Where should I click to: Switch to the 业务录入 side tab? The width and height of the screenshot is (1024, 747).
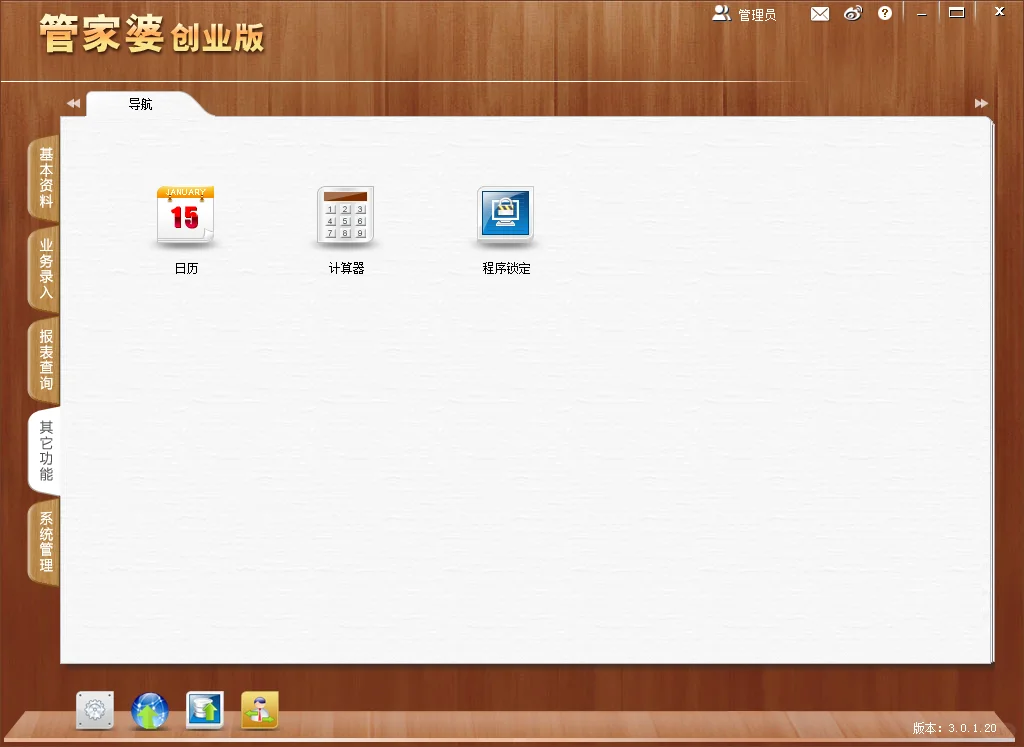pyautogui.click(x=45, y=268)
